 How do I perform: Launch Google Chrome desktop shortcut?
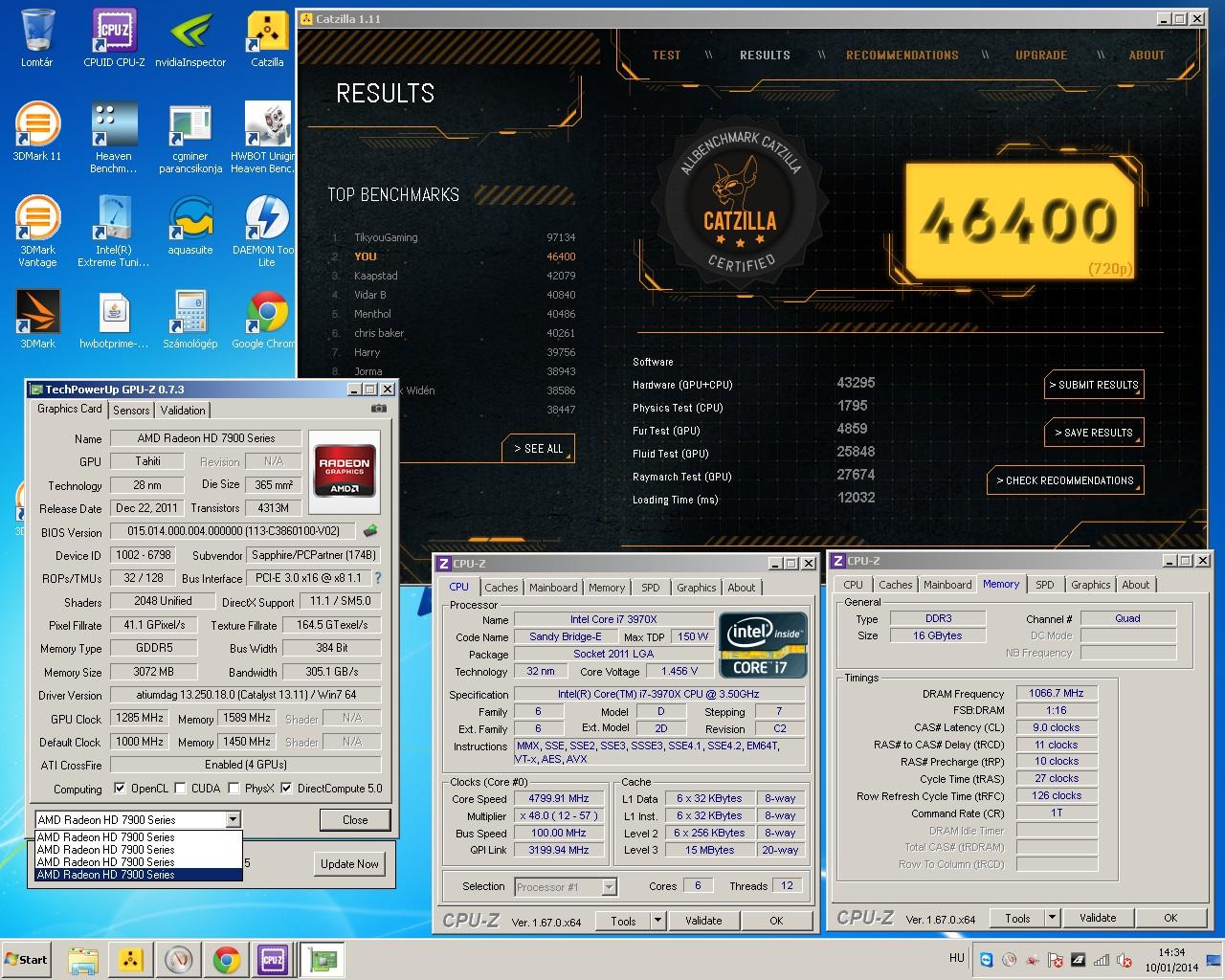(264, 320)
